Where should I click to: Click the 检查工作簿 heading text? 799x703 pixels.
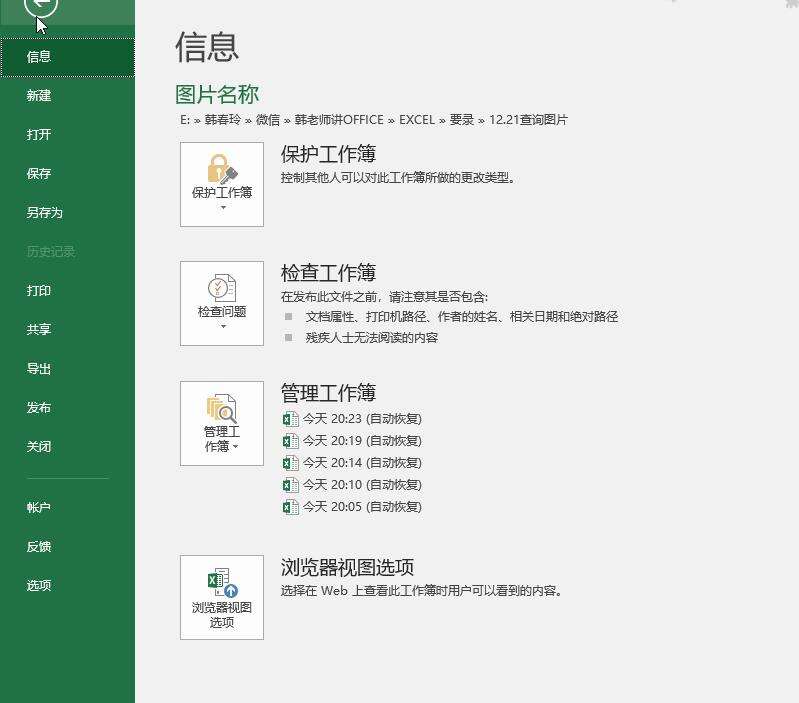point(328,273)
